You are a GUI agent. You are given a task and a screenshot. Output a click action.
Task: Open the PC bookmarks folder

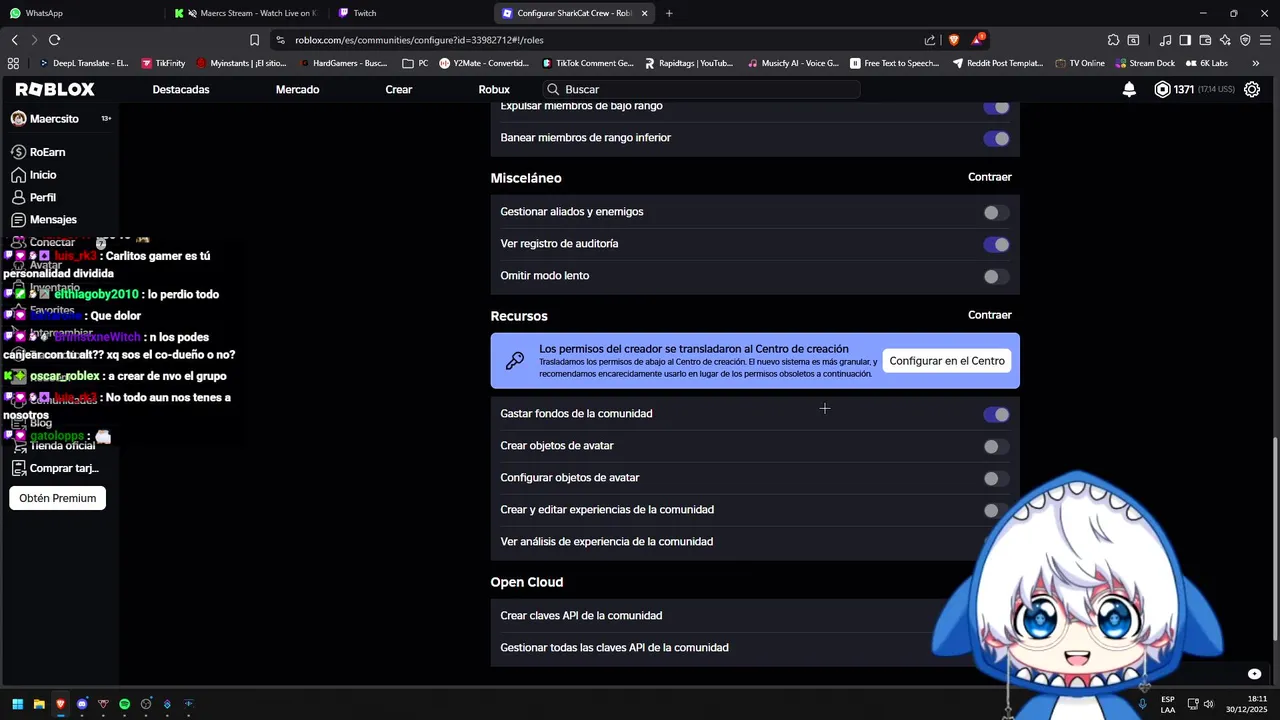point(415,63)
